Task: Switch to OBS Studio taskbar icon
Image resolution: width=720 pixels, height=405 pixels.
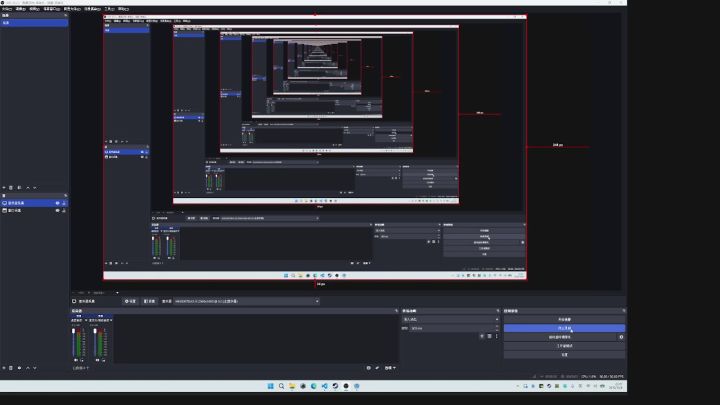Action: (346, 386)
